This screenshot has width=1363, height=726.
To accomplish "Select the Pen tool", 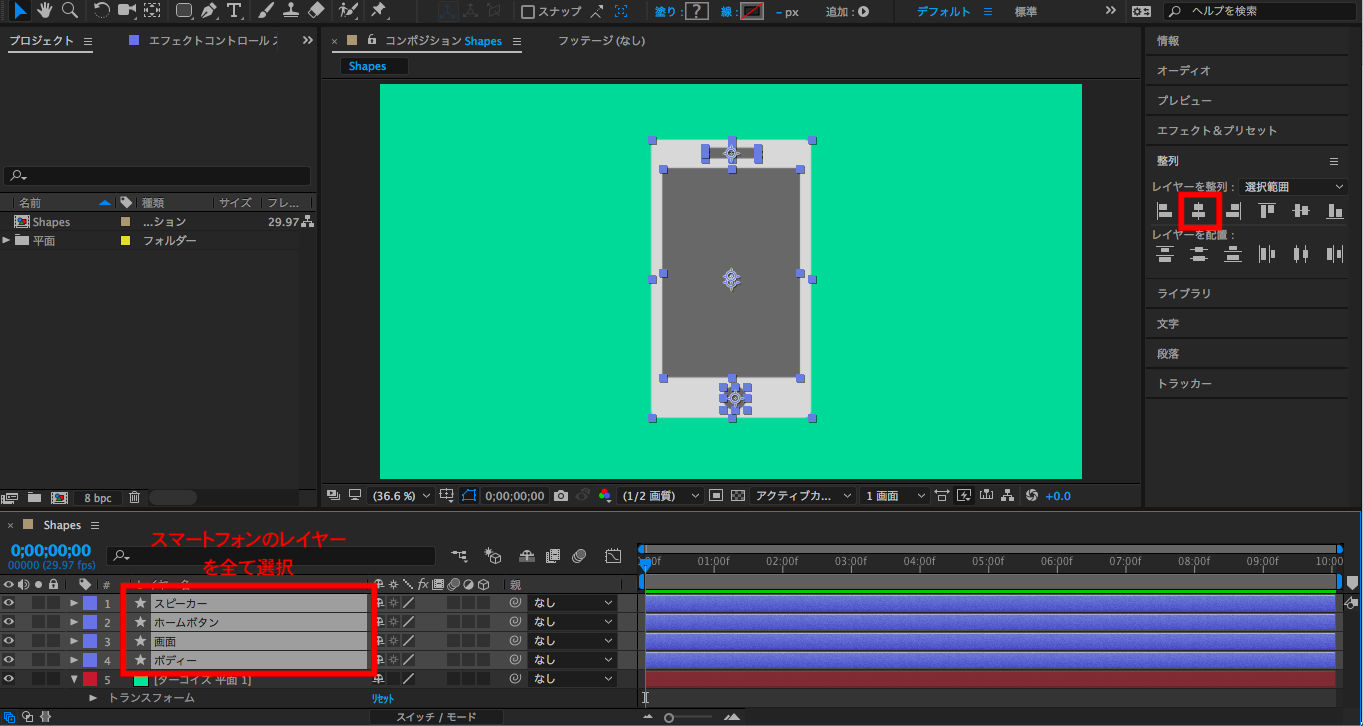I will click(209, 11).
